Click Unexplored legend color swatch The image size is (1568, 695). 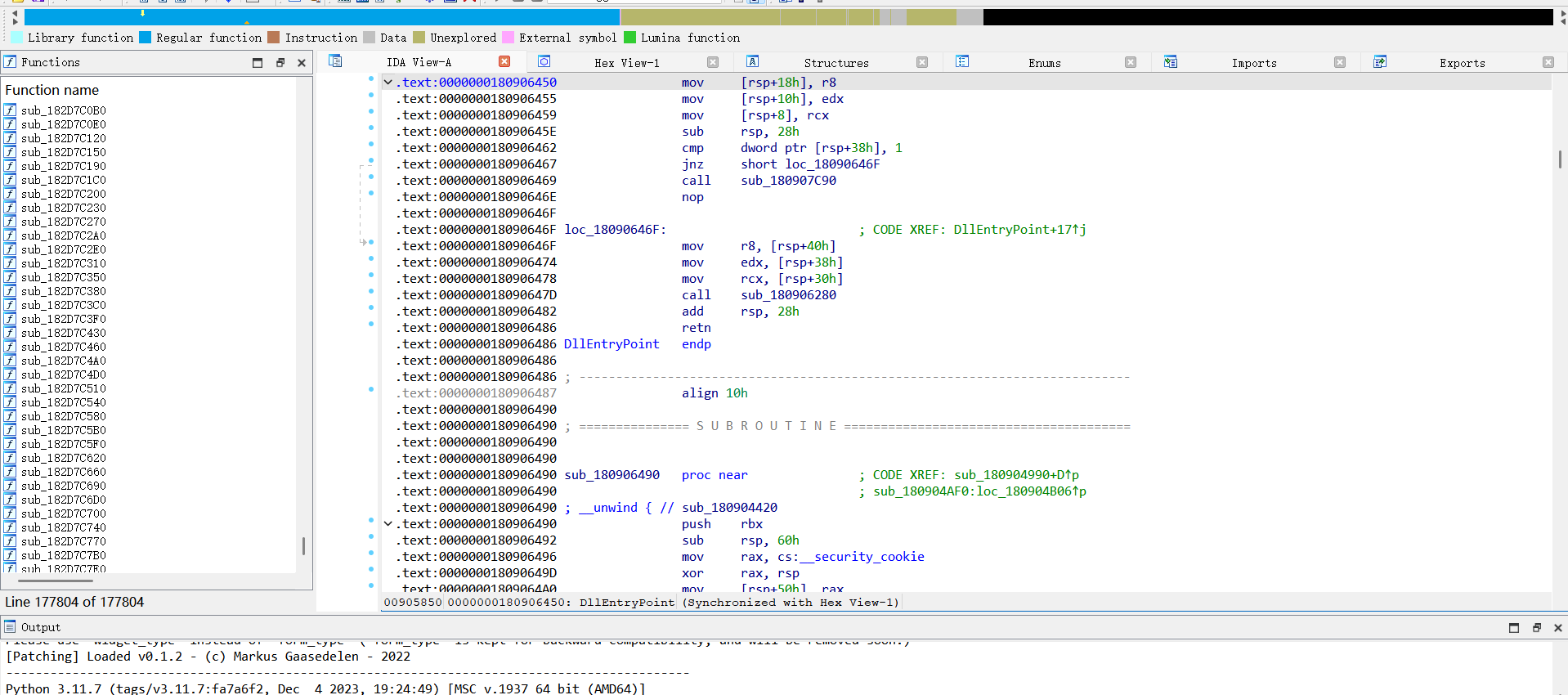pos(419,37)
